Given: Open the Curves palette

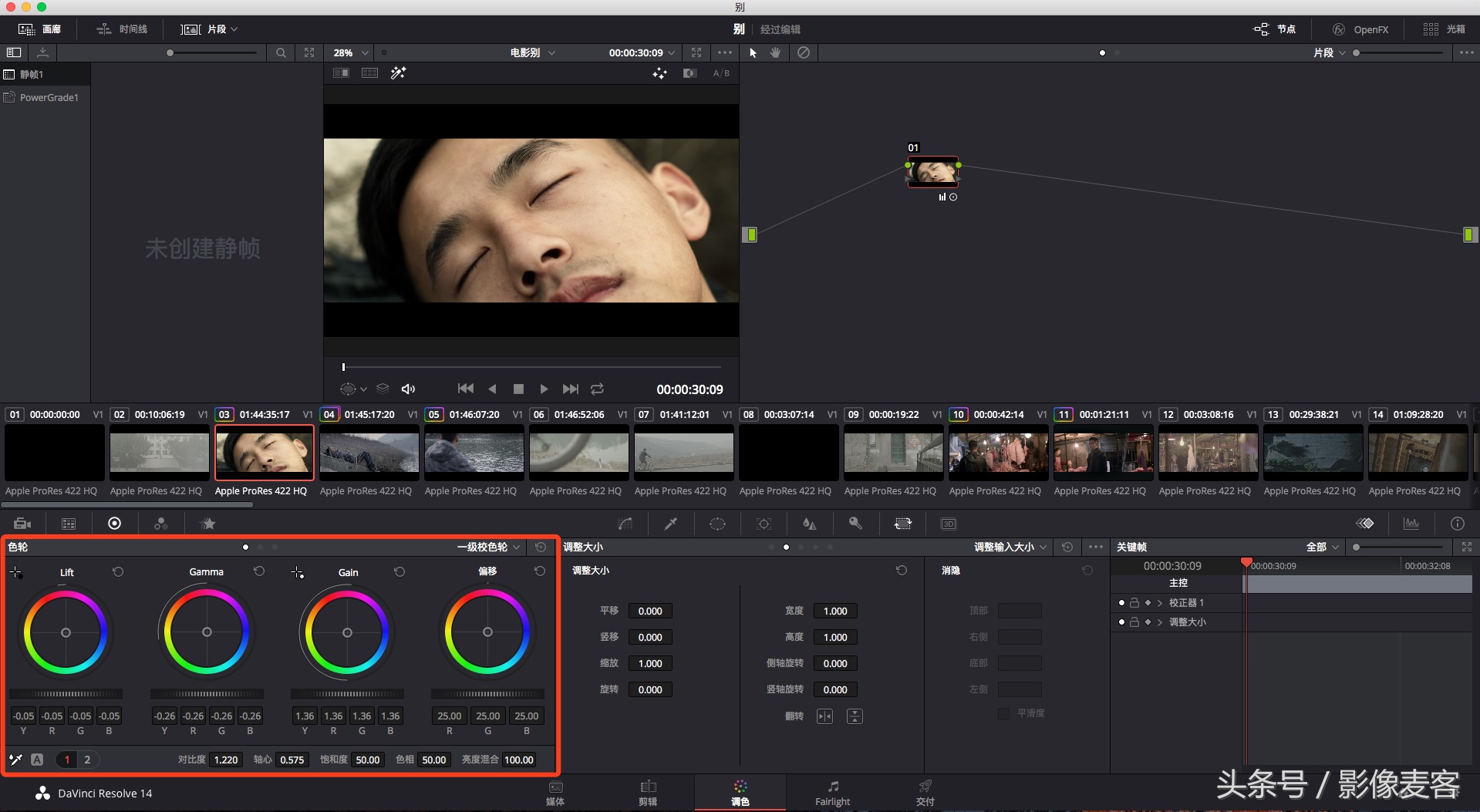Looking at the screenshot, I should click(625, 524).
